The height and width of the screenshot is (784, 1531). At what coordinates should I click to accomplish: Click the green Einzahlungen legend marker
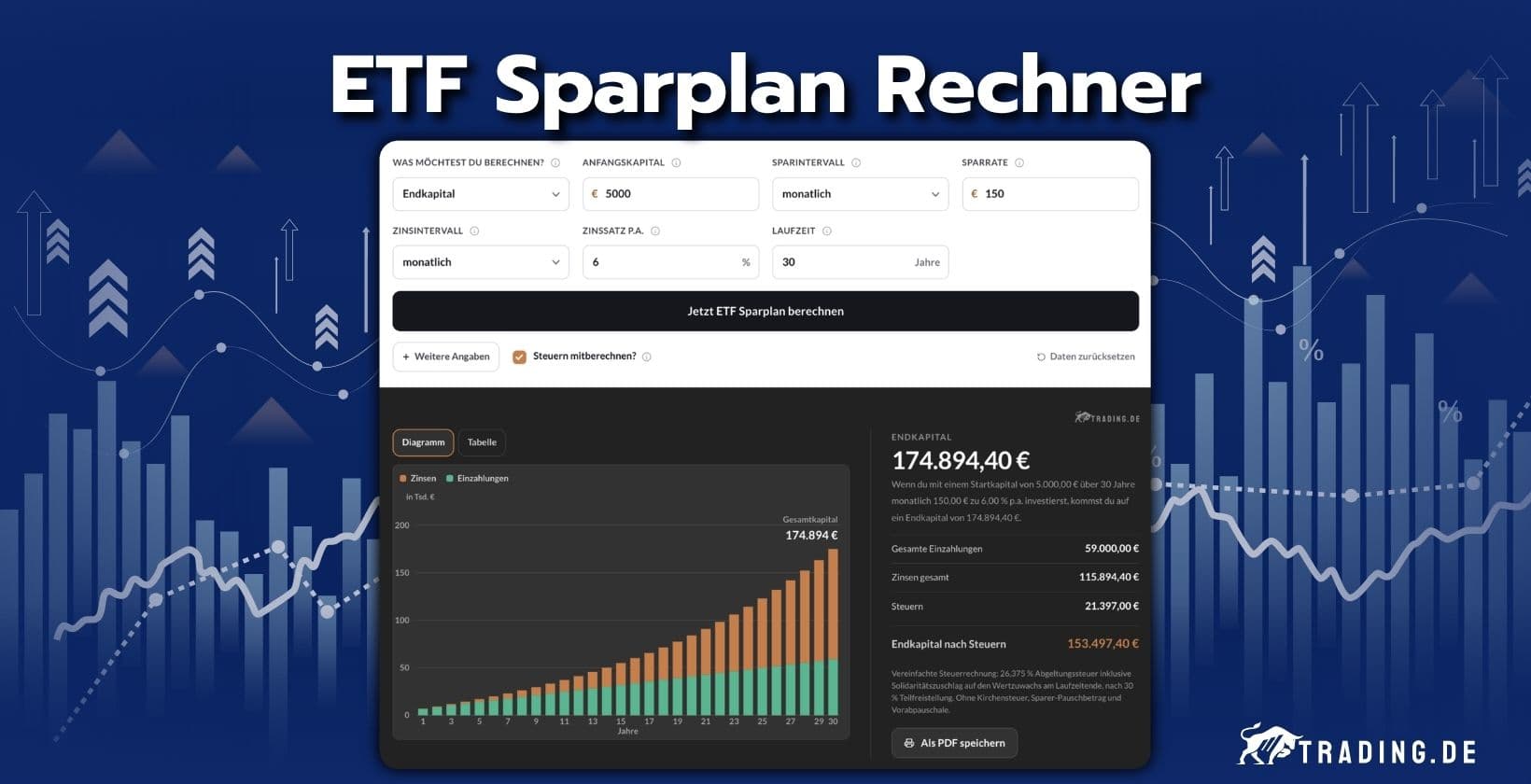tap(450, 478)
